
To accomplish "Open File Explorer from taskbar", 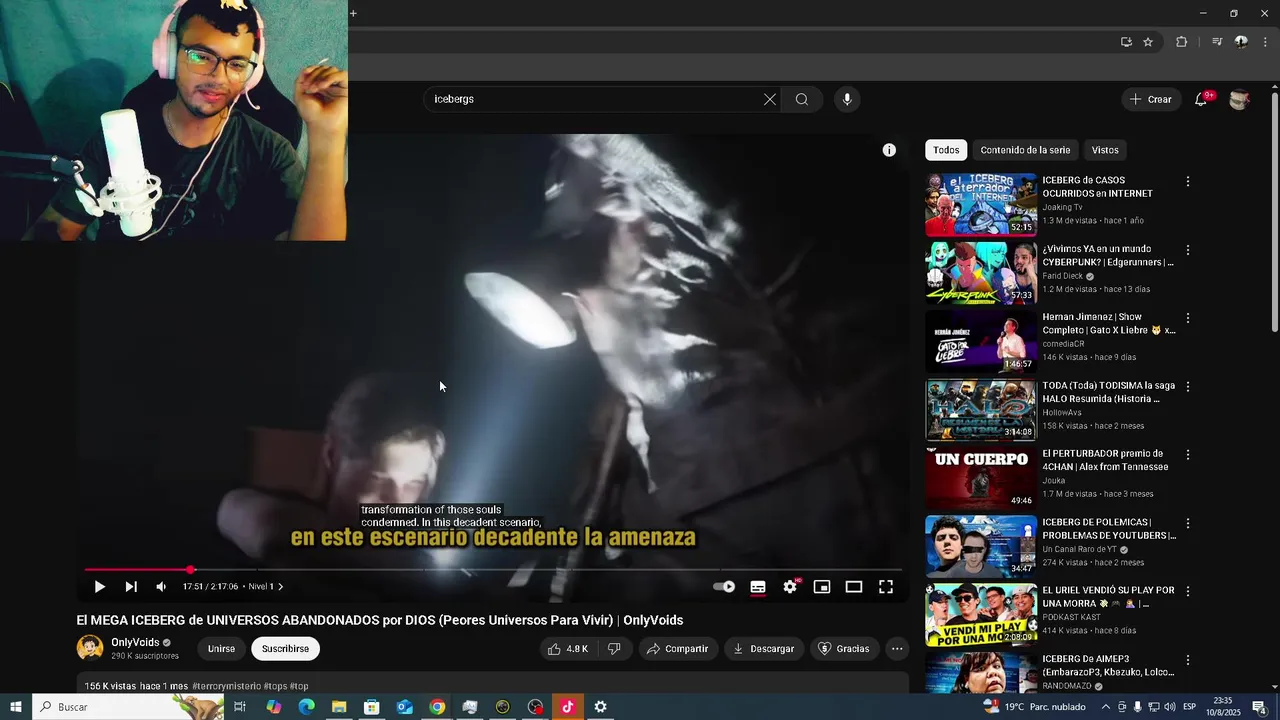I will 339,707.
